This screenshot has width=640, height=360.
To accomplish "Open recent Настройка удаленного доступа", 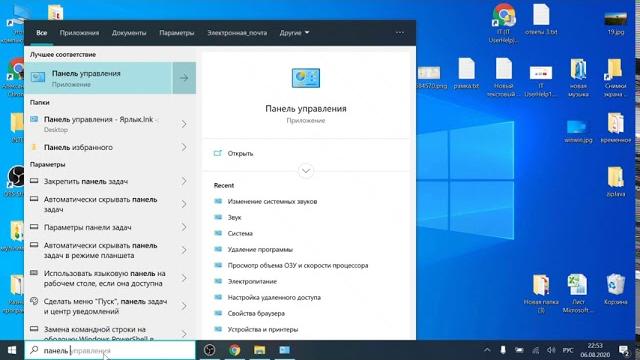I will 274,298.
